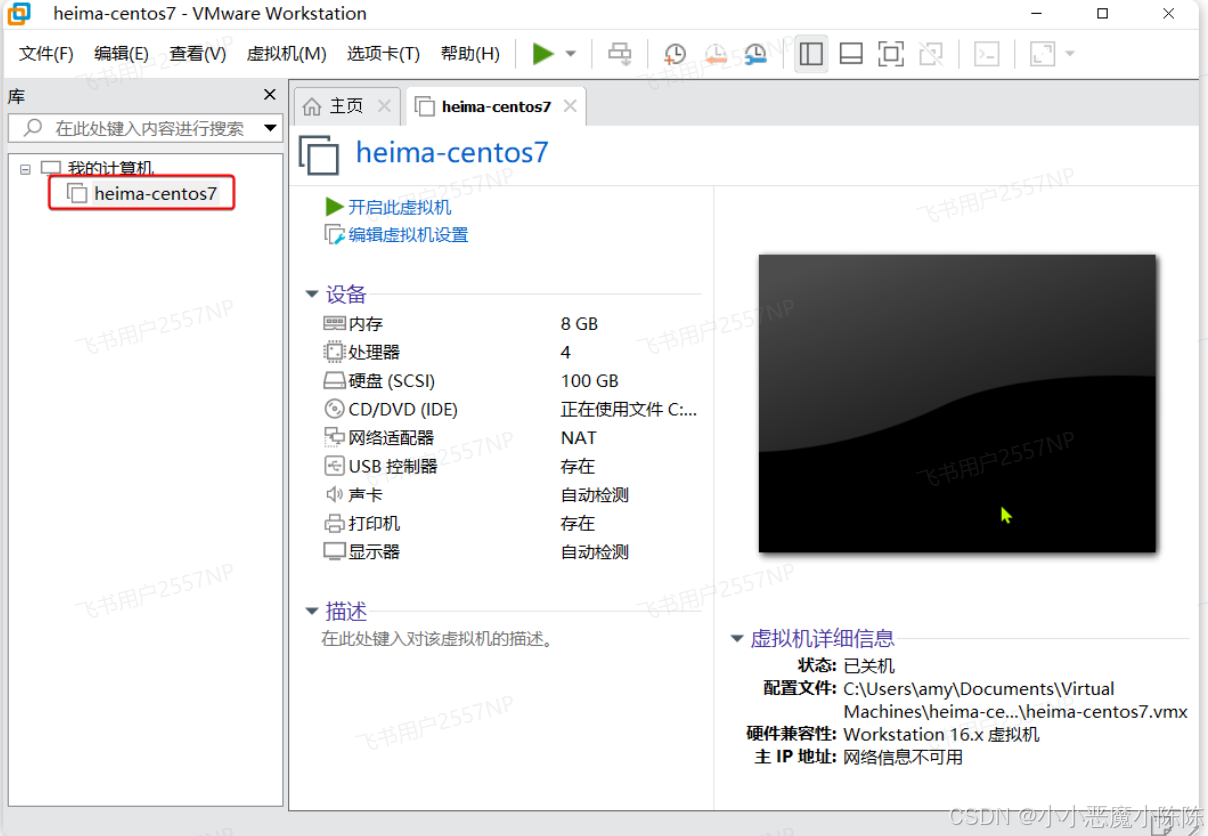1208x836 pixels.
Task: Click the USB 控制器 device row
Action: pyautogui.click(x=511, y=466)
